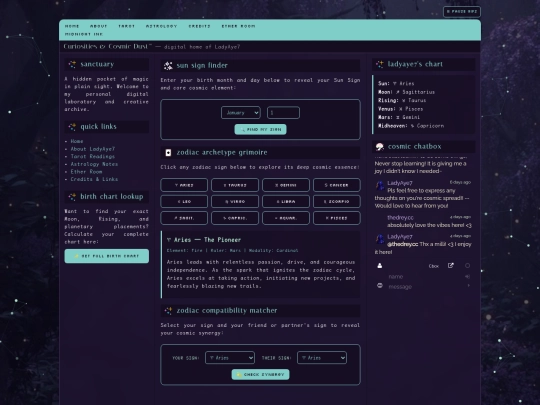
Task: Click the chatbox send arrow icon
Action: pyautogui.click(x=468, y=285)
